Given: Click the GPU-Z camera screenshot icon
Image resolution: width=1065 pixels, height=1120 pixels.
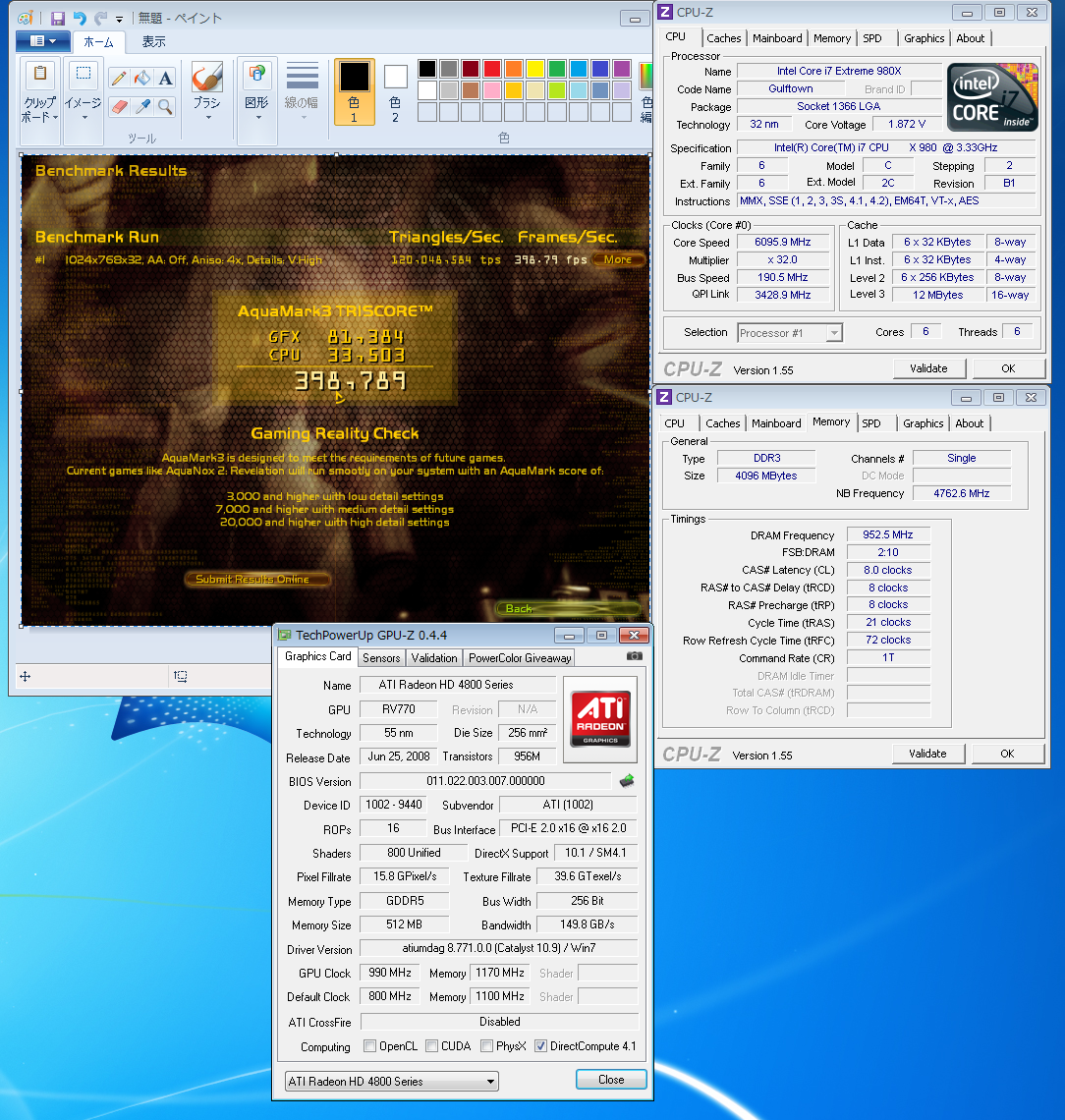Looking at the screenshot, I should [x=635, y=655].
